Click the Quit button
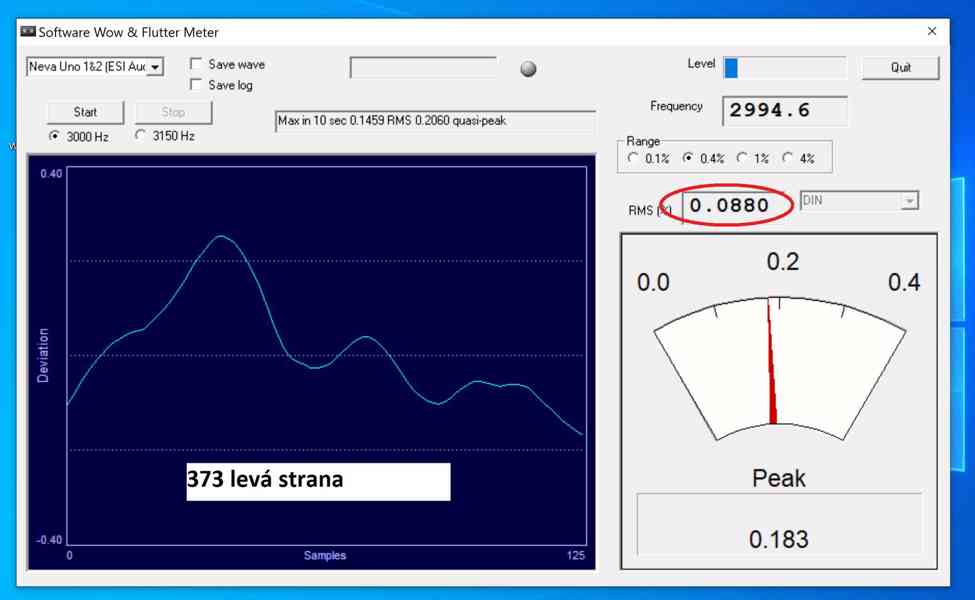 900,68
